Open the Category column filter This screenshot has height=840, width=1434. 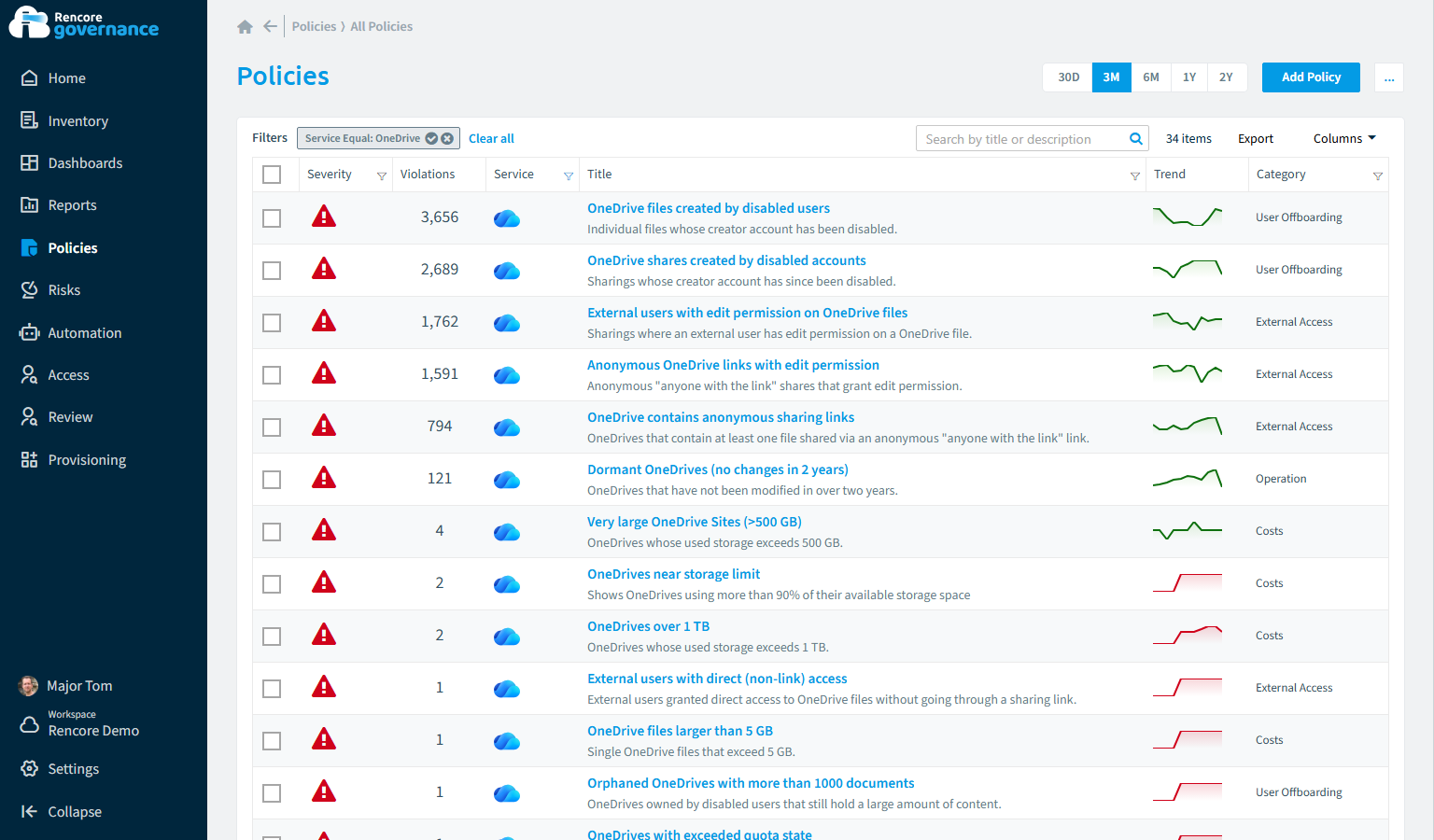click(x=1377, y=175)
